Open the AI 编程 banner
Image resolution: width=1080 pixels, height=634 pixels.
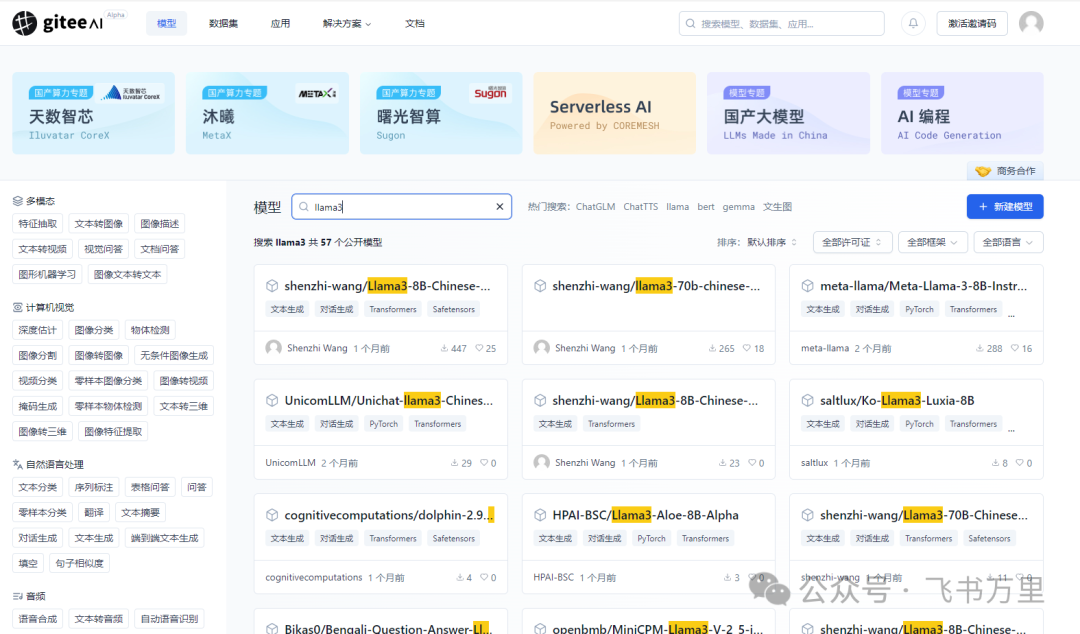coord(962,113)
